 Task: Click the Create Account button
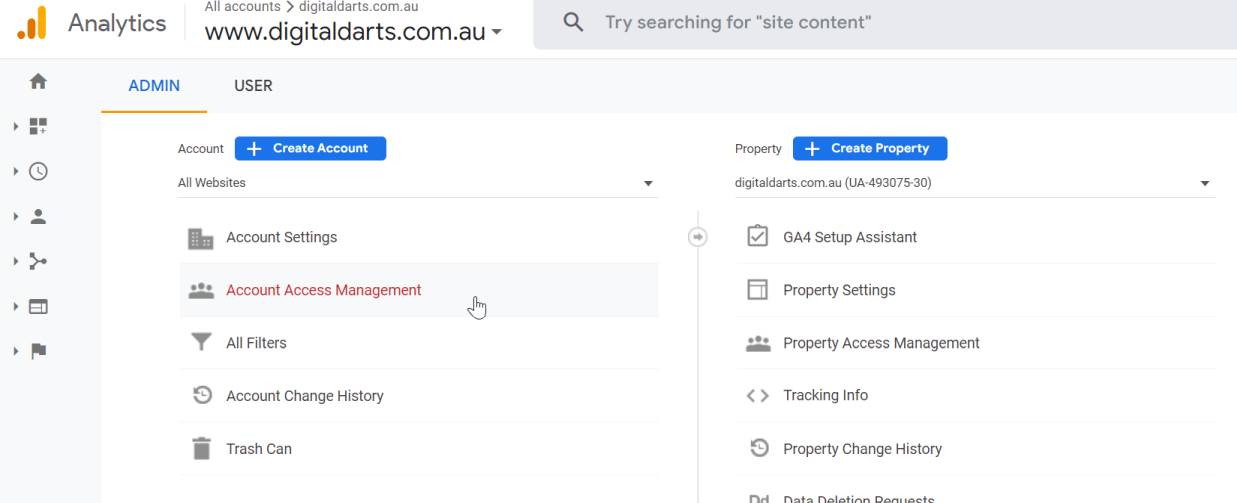click(310, 148)
